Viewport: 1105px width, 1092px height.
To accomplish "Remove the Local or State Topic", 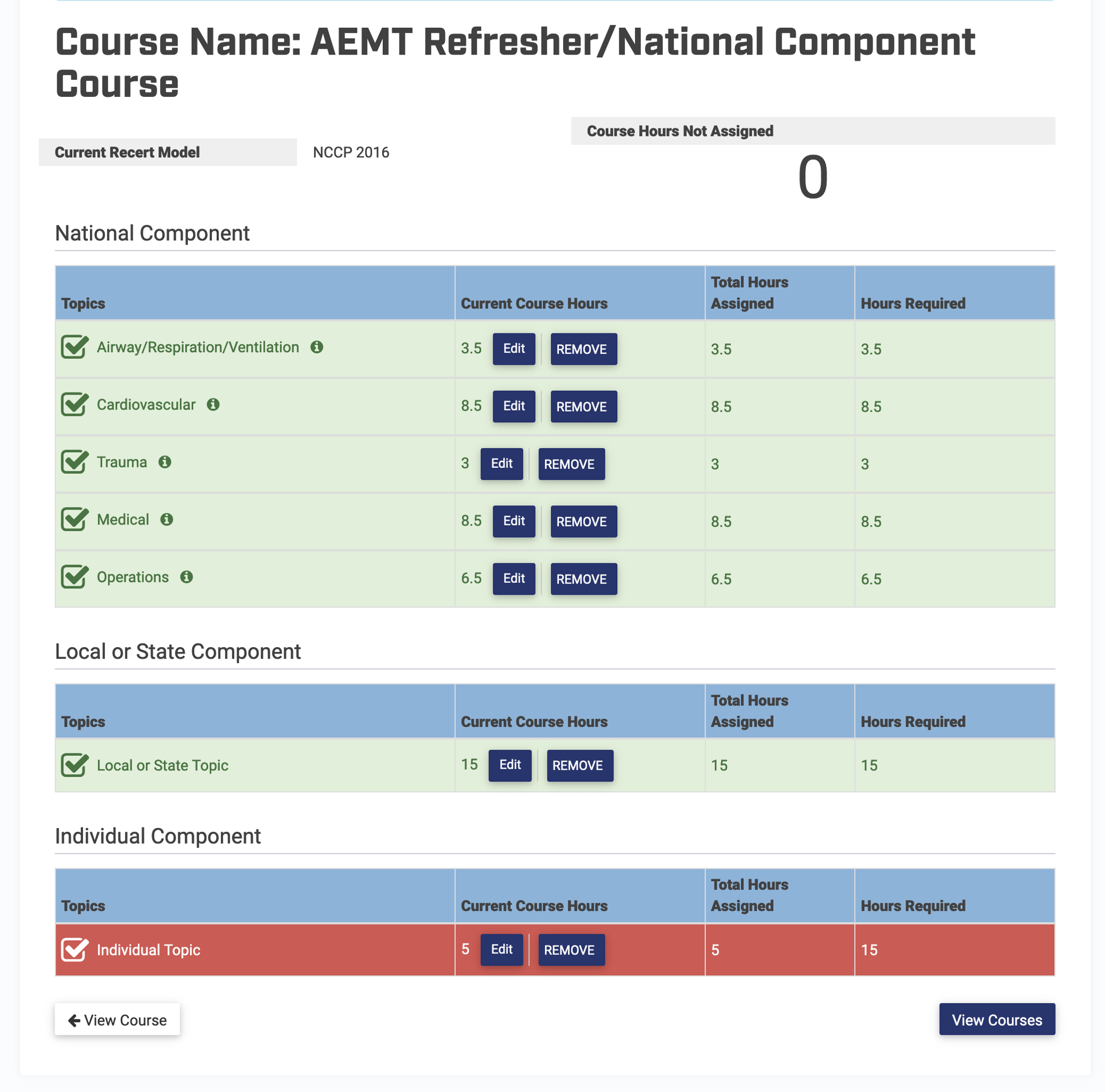I will click(x=579, y=765).
